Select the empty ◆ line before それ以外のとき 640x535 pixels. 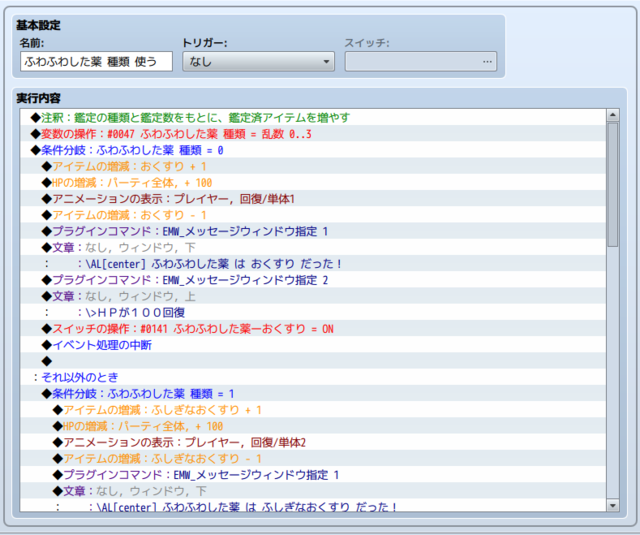pyautogui.click(x=313, y=361)
